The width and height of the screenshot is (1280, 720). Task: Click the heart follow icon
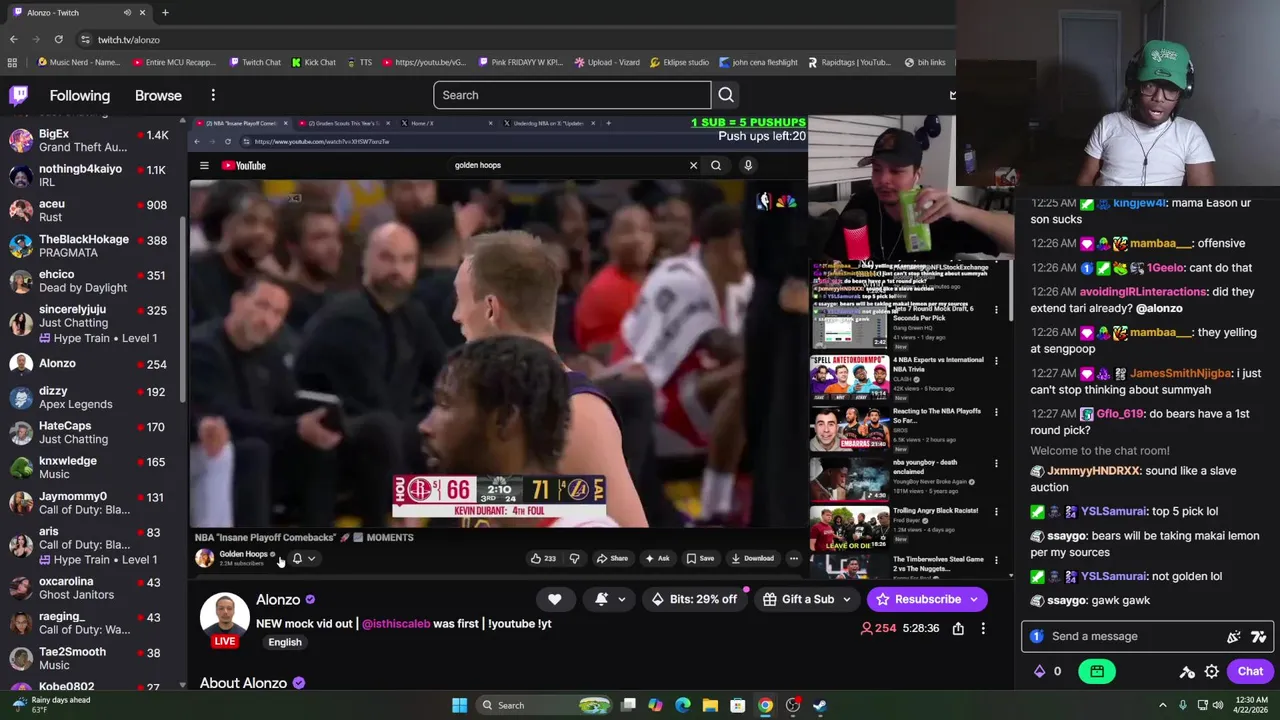[554, 599]
